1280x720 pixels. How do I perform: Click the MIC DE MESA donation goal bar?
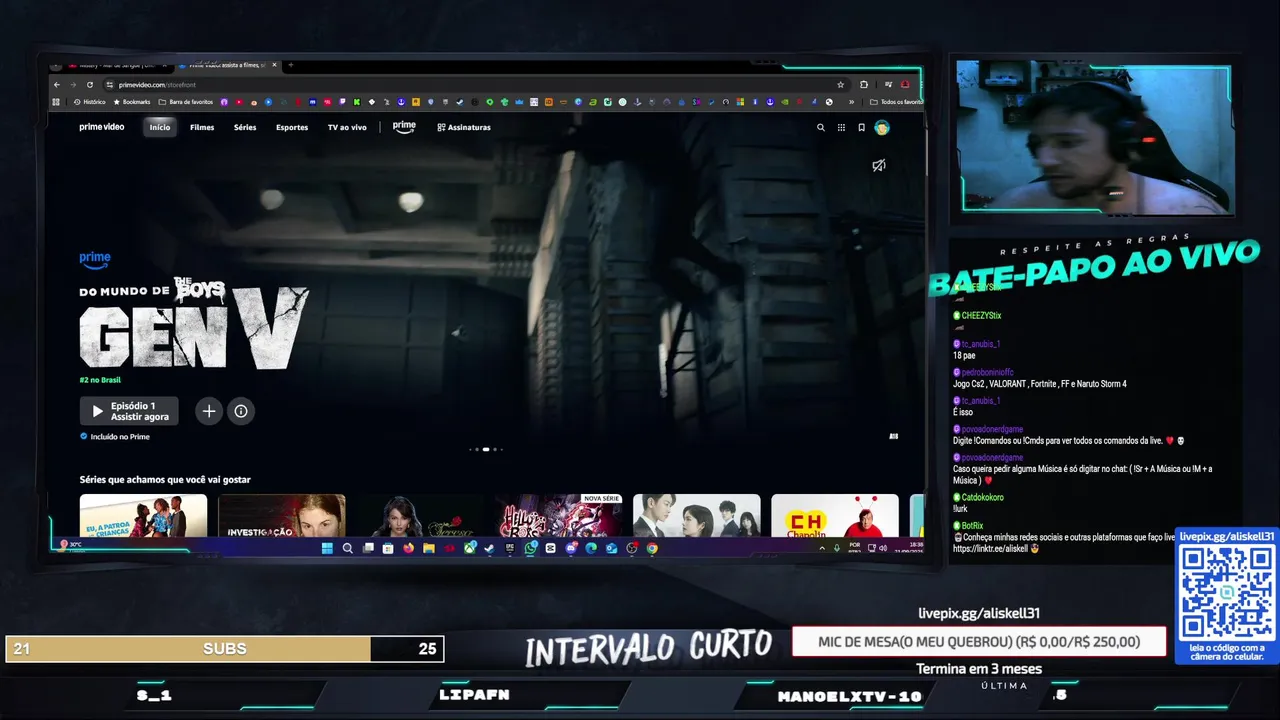(x=979, y=642)
